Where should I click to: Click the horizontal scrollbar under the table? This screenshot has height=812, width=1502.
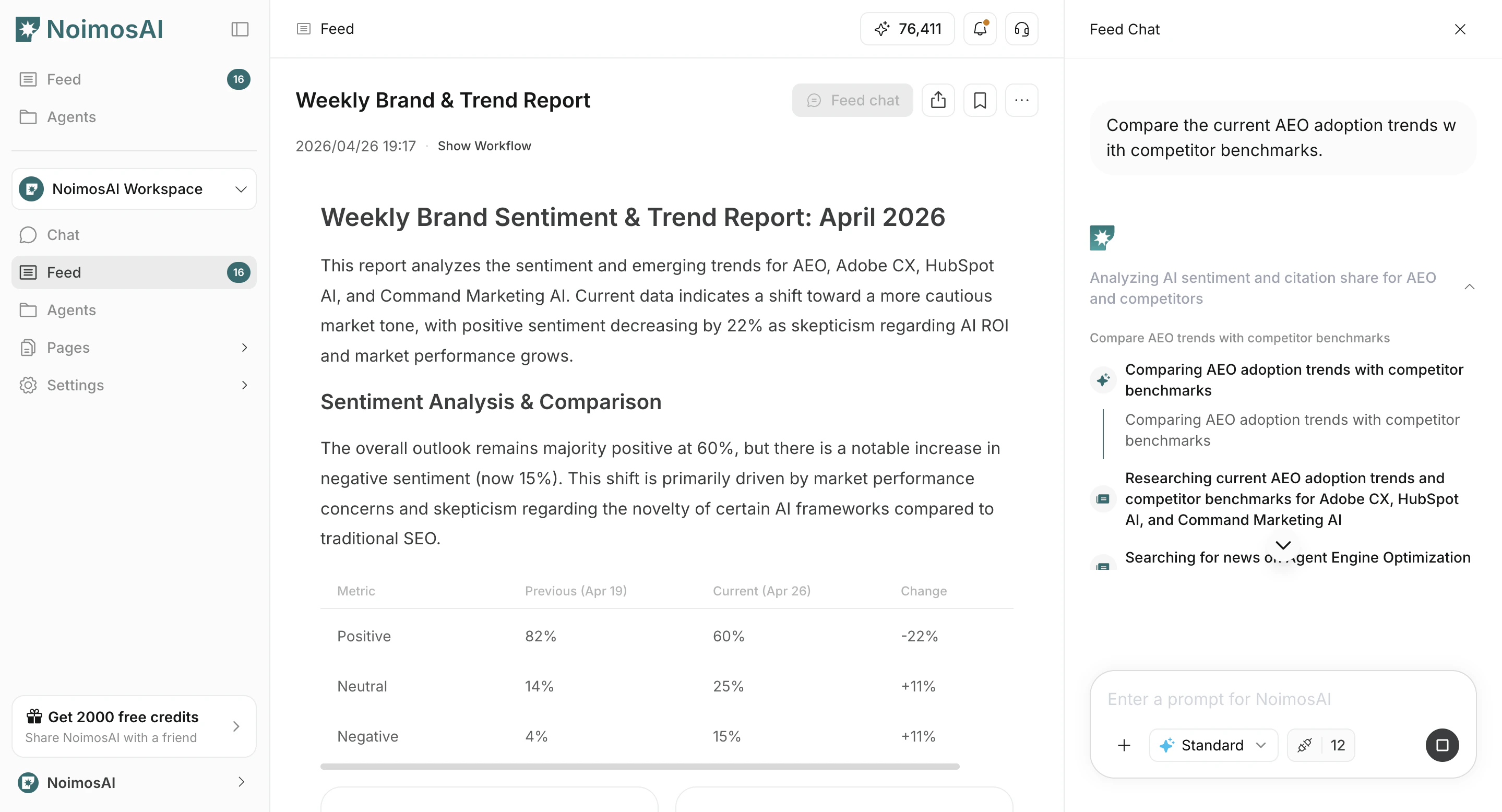pos(640,767)
